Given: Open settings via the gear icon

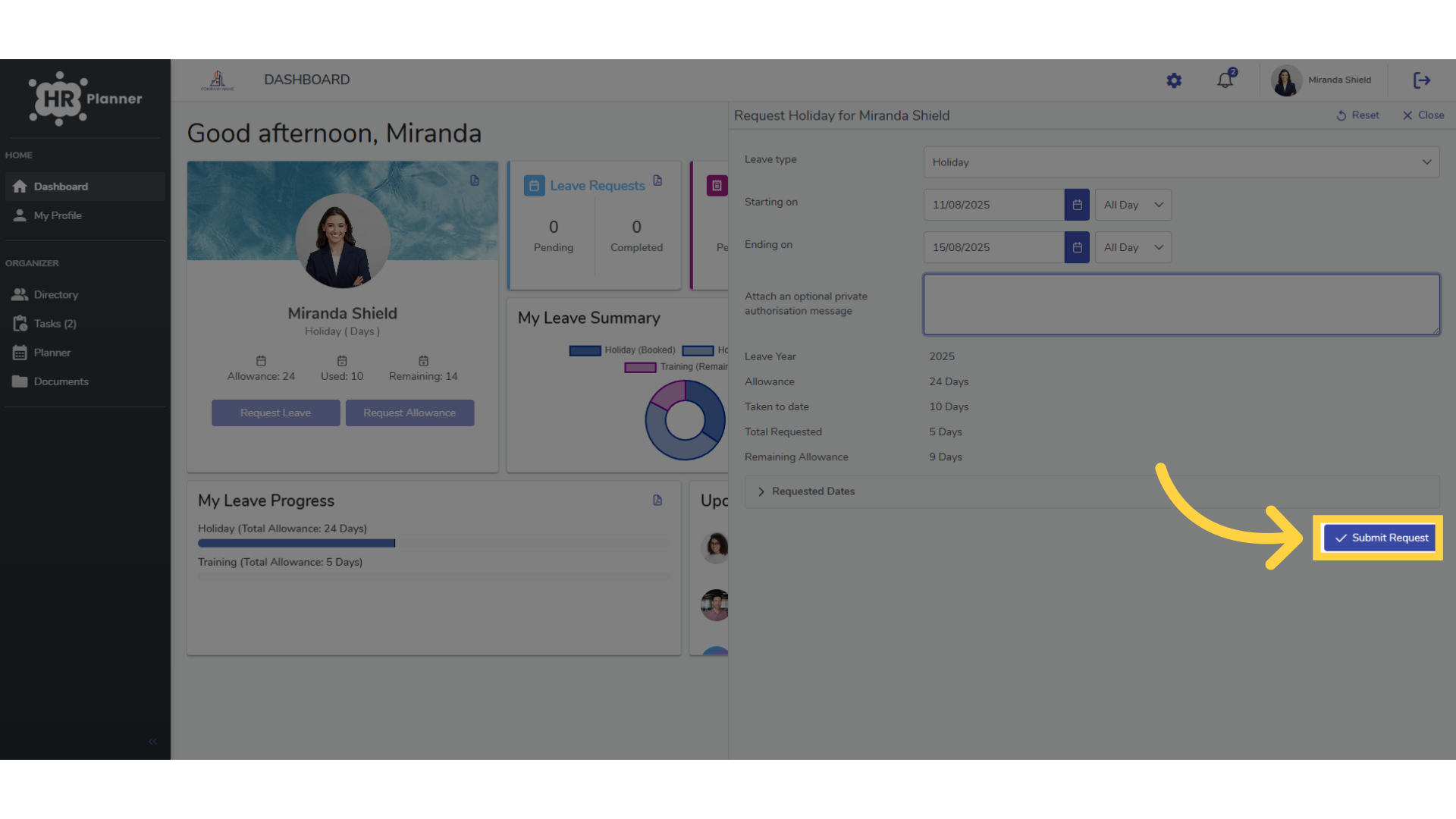Looking at the screenshot, I should pyautogui.click(x=1174, y=80).
